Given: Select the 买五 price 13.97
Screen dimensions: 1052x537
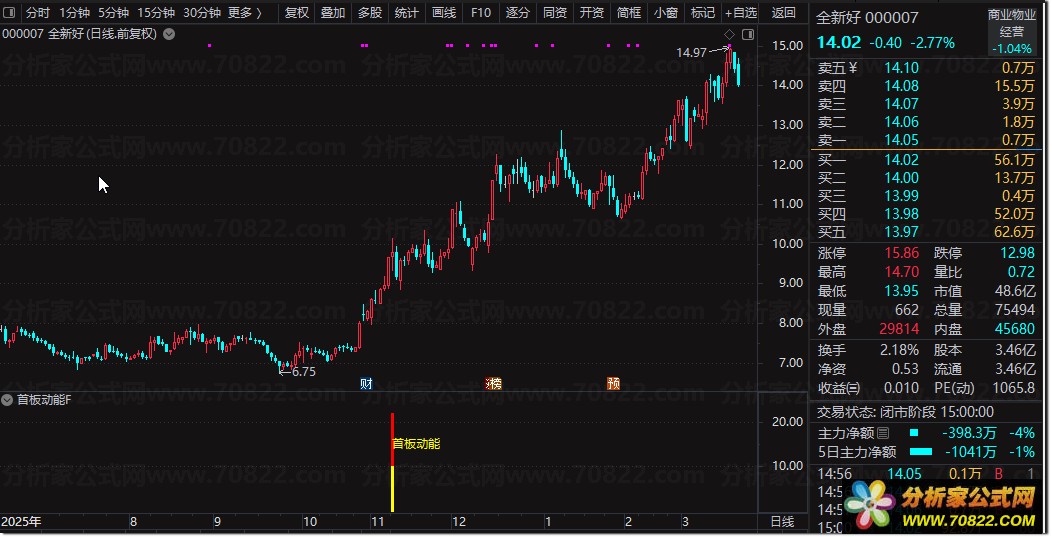Looking at the screenshot, I should pyautogui.click(x=901, y=232).
